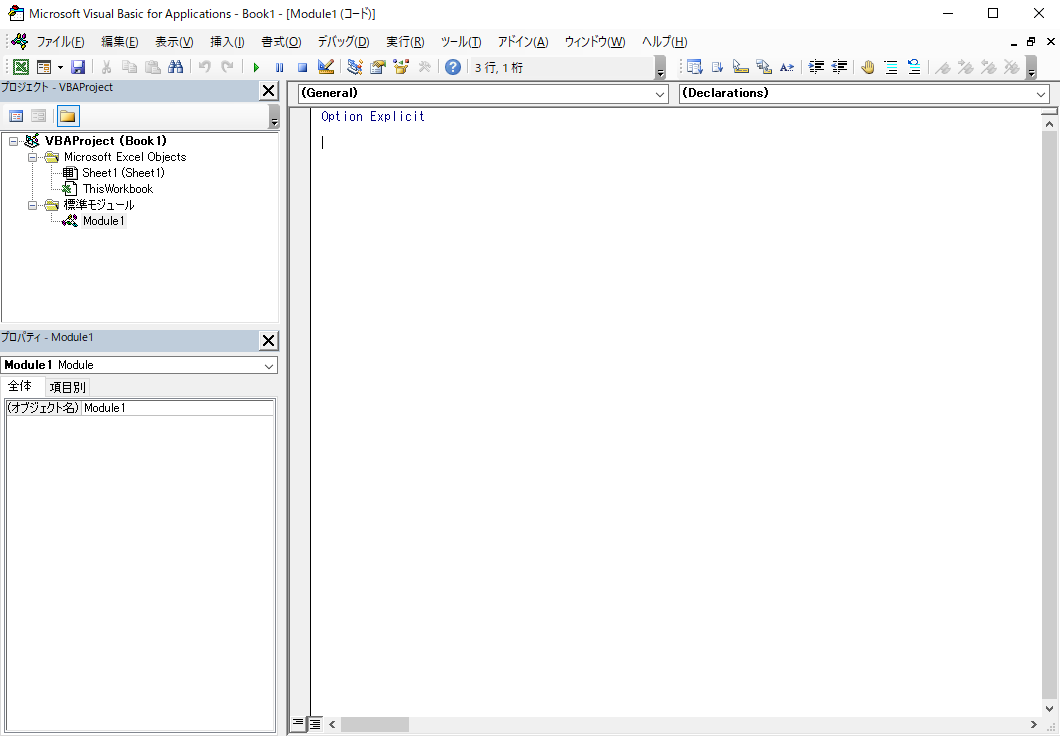The image size is (1060, 736).
Task: Collapse the VBAProject (Book1) tree node
Action: [x=14, y=141]
